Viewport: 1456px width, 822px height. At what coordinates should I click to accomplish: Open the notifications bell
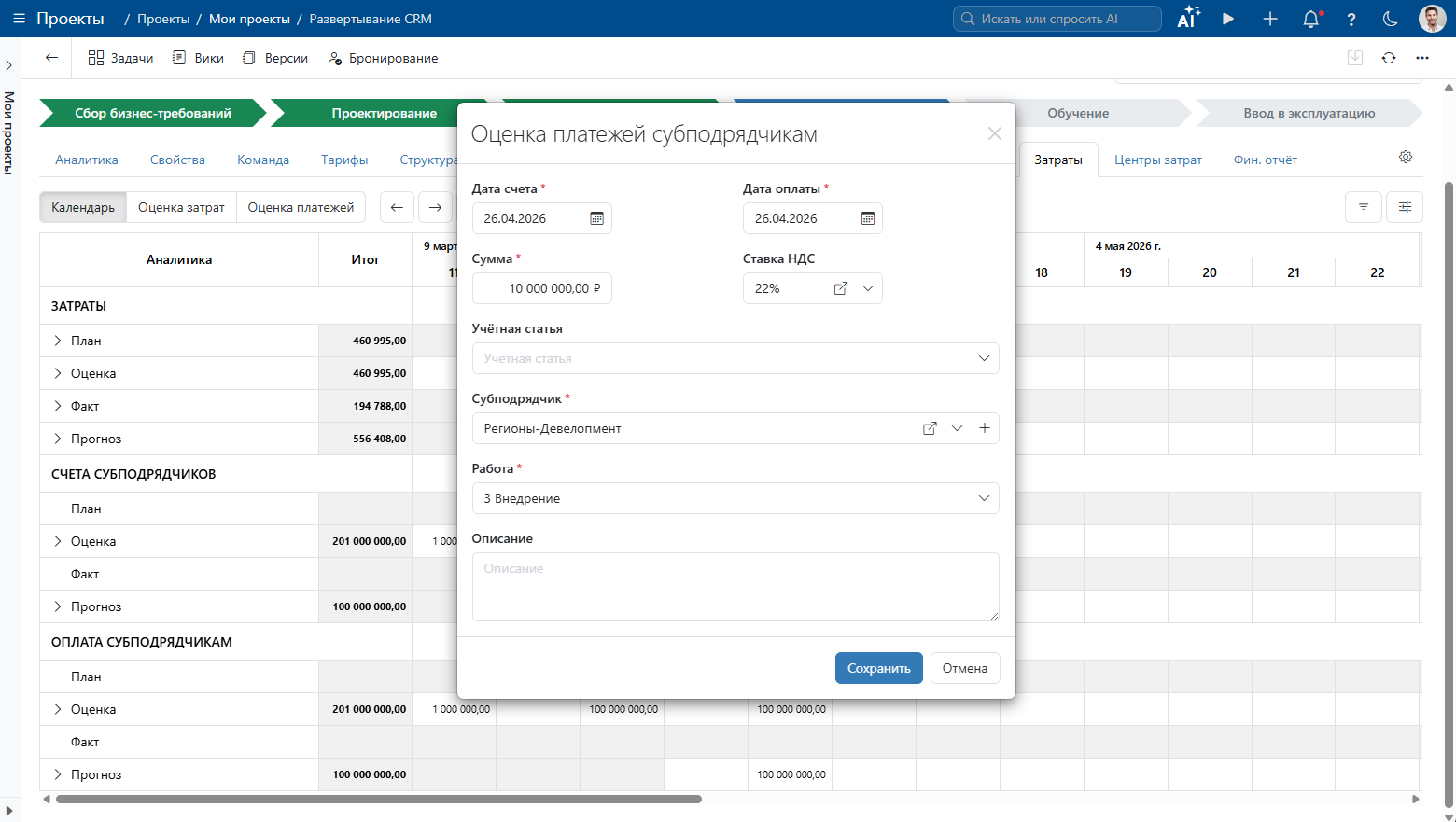click(x=1311, y=19)
